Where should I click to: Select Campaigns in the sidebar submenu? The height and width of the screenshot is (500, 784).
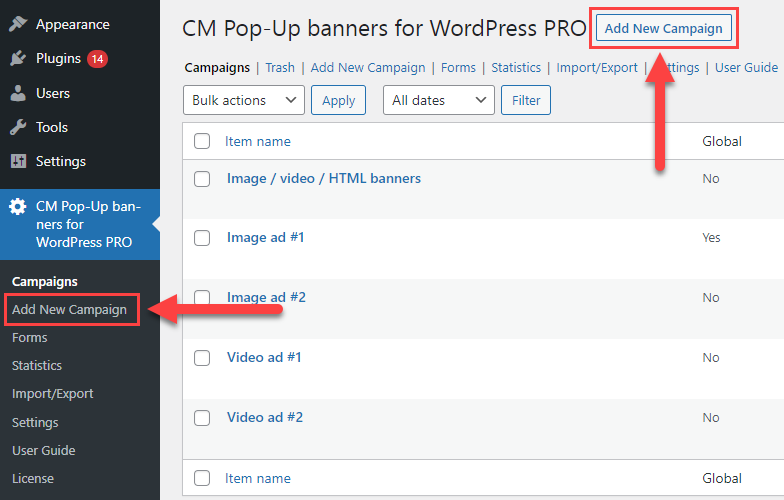(x=44, y=282)
